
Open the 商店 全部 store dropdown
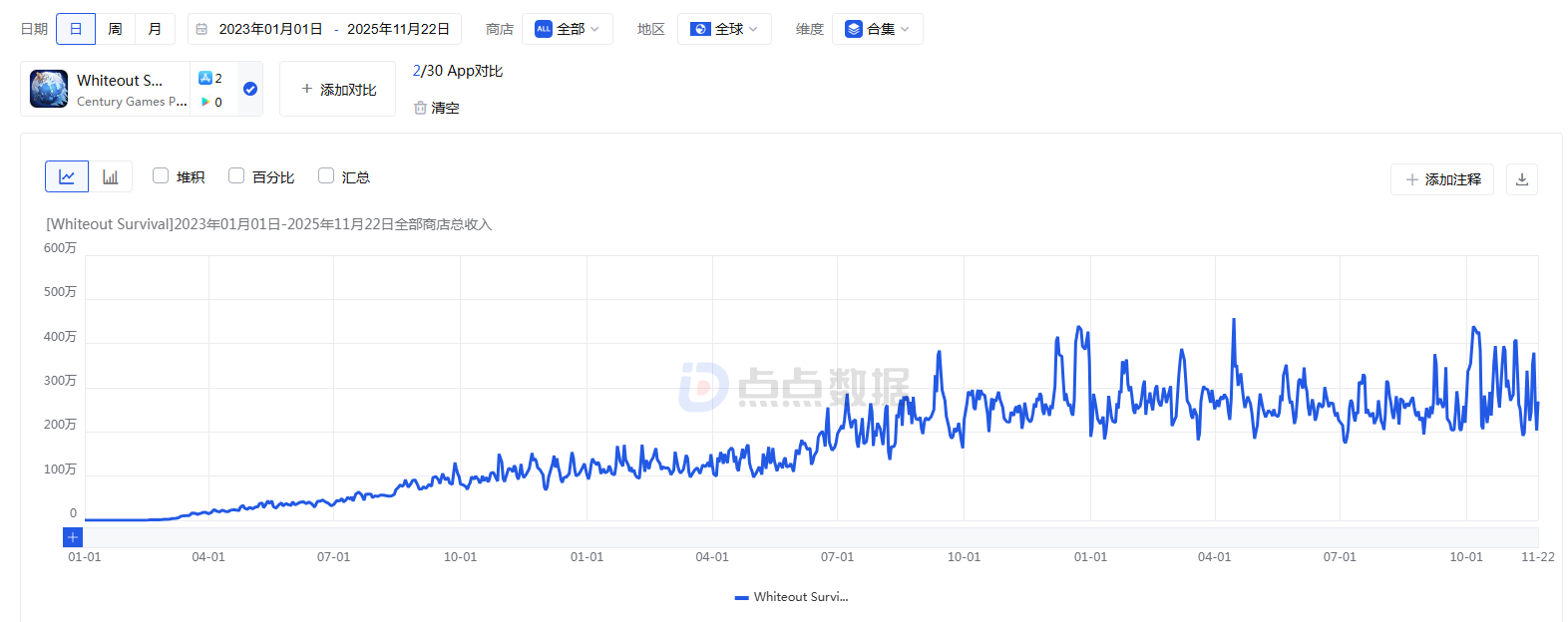tap(567, 29)
